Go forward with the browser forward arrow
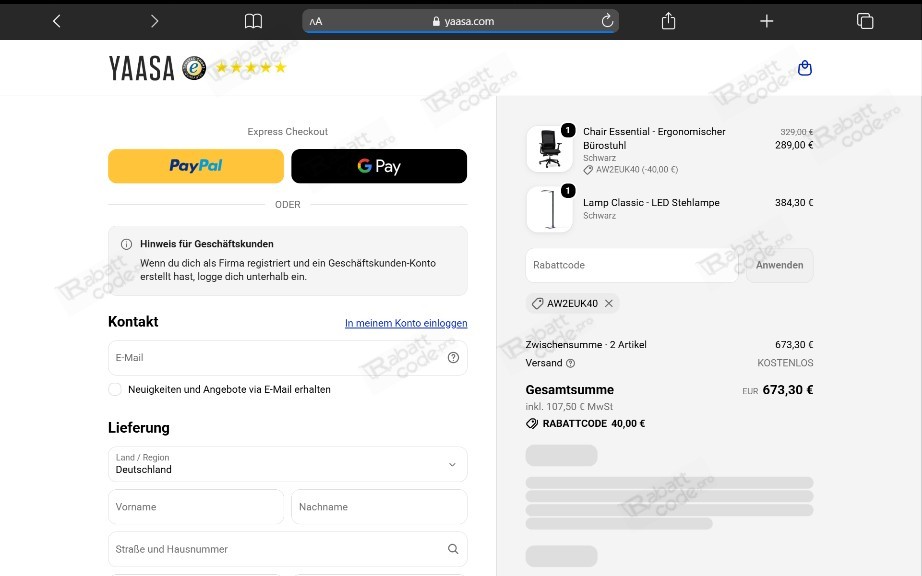Image resolution: width=922 pixels, height=576 pixels. pyautogui.click(x=154, y=21)
